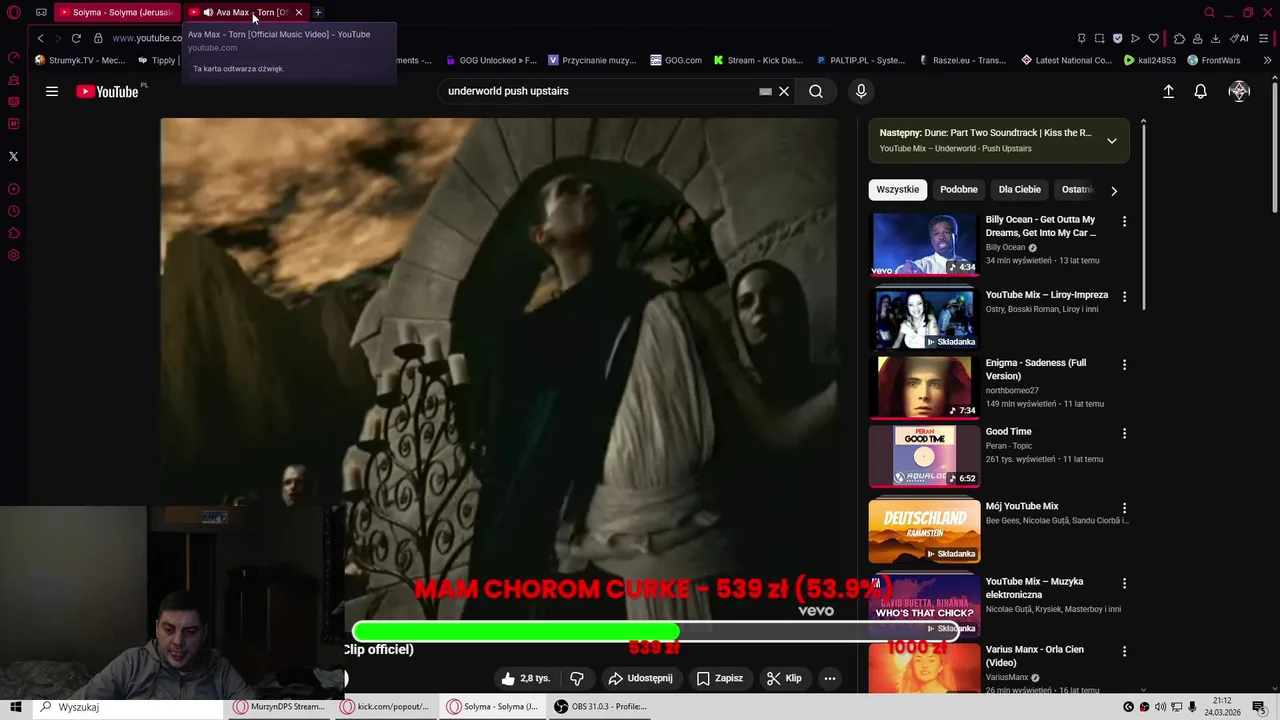This screenshot has height=720, width=1280.
Task: Go back to the previous page
Action: (x=40, y=38)
